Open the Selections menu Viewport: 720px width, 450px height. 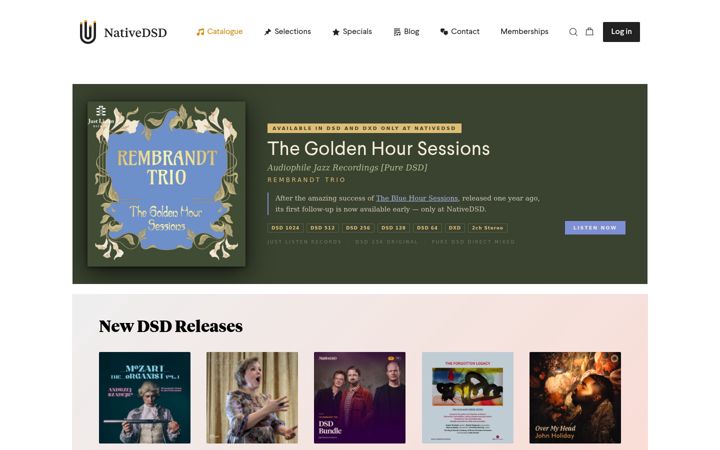[288, 32]
